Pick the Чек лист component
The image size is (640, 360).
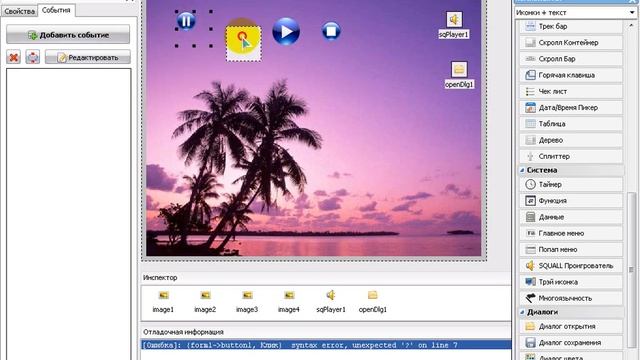pyautogui.click(x=571, y=91)
